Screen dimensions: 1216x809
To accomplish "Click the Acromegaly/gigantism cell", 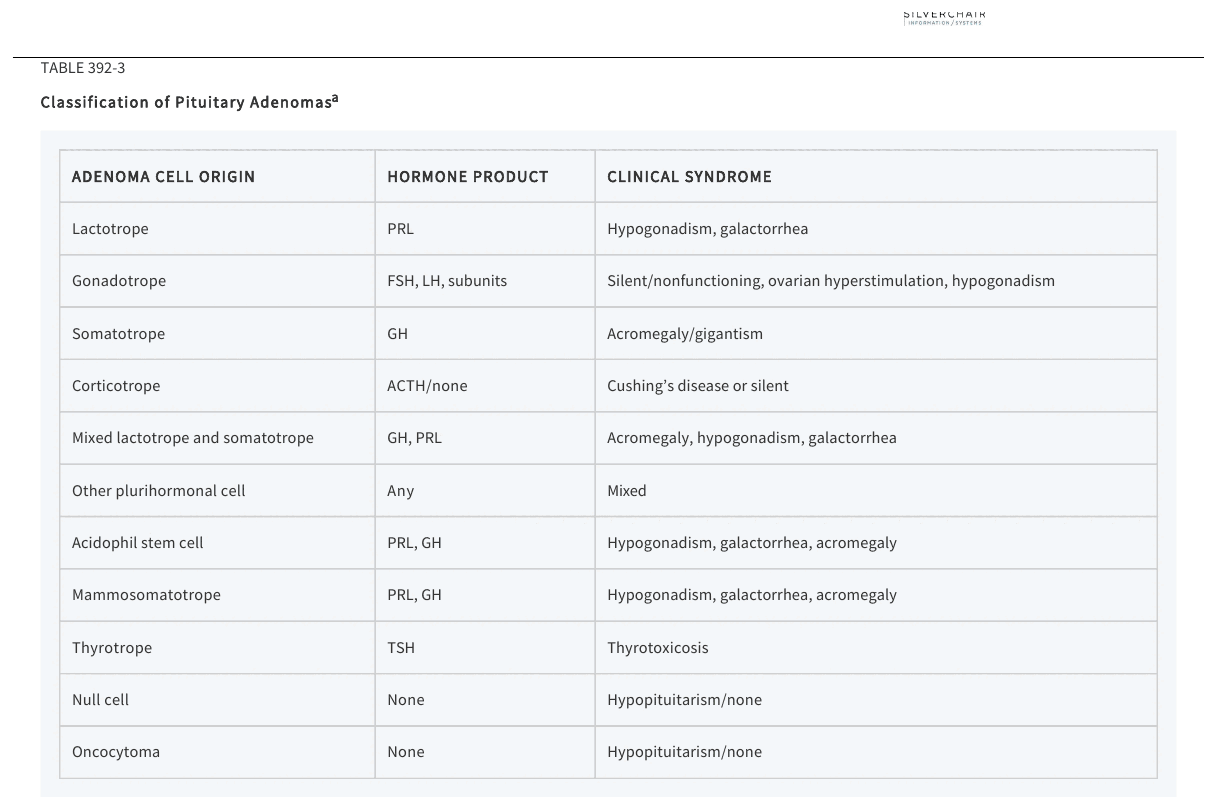I will [876, 334].
